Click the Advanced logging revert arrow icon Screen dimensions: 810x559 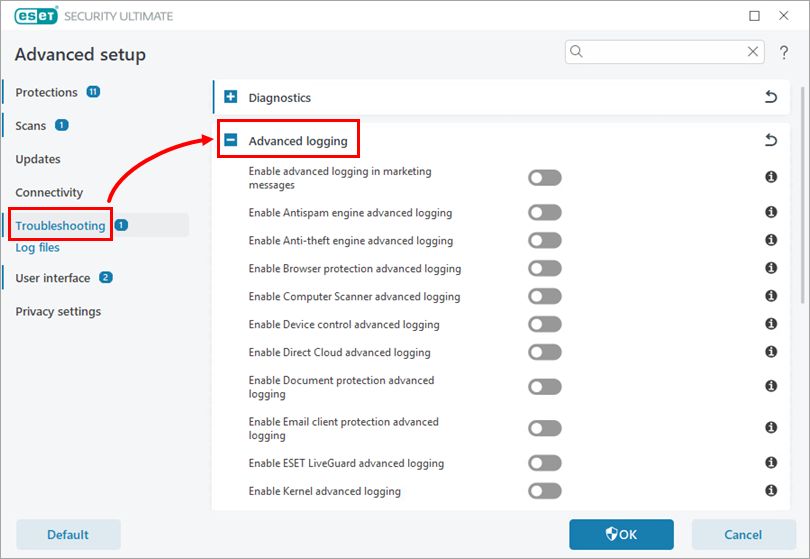click(770, 141)
